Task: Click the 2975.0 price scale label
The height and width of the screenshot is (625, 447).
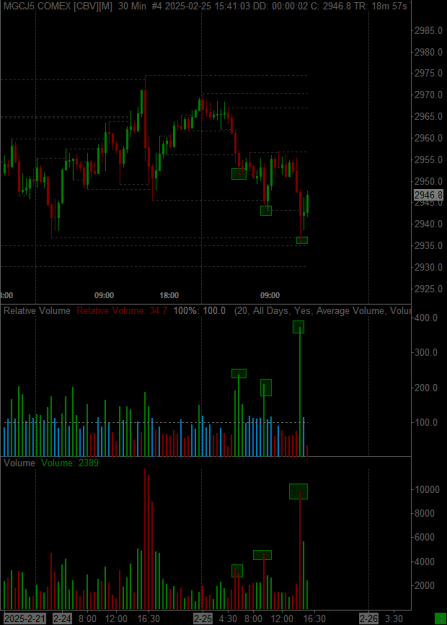Action: (428, 73)
